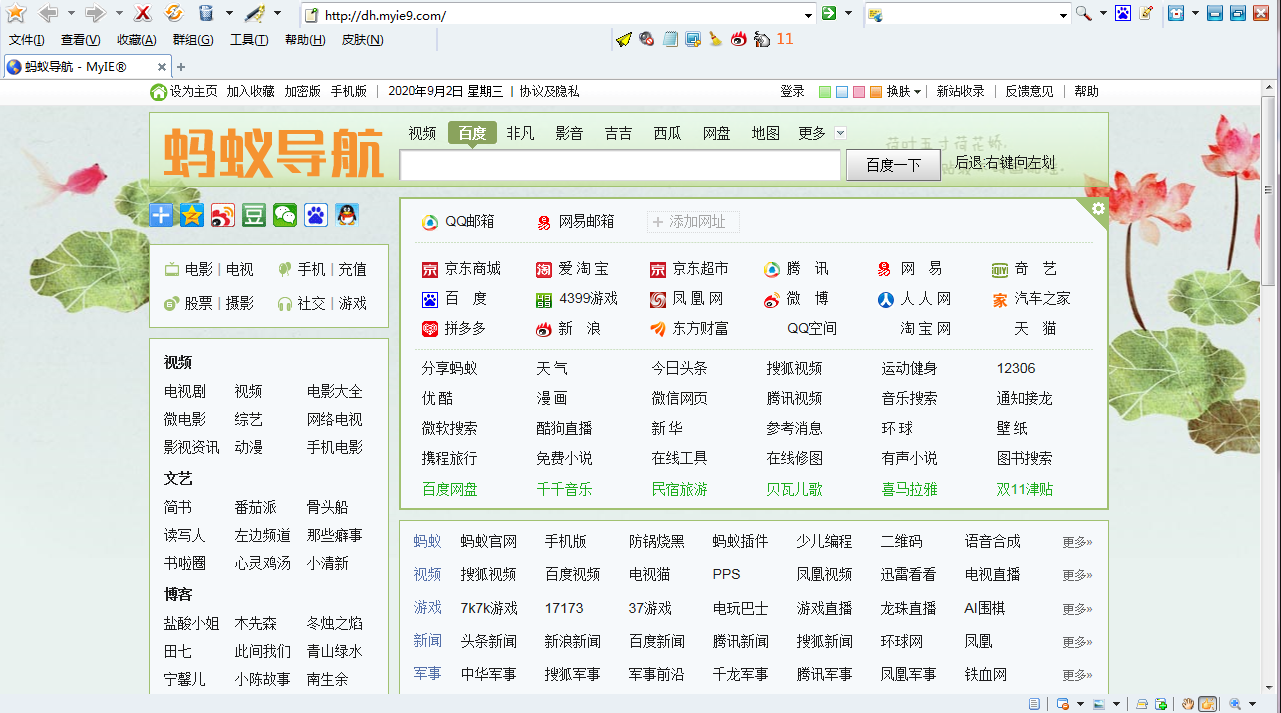This screenshot has height=713, width=1281.
Task: Click the 添加网址 button
Action: point(693,222)
